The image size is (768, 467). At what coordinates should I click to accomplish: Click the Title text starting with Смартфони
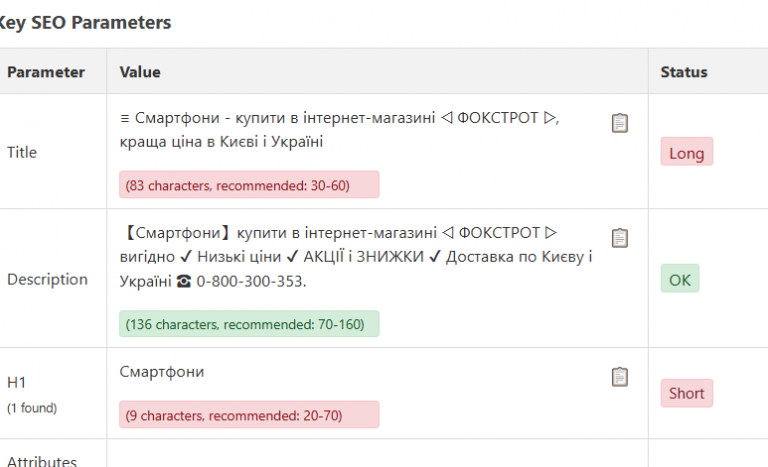point(339,130)
